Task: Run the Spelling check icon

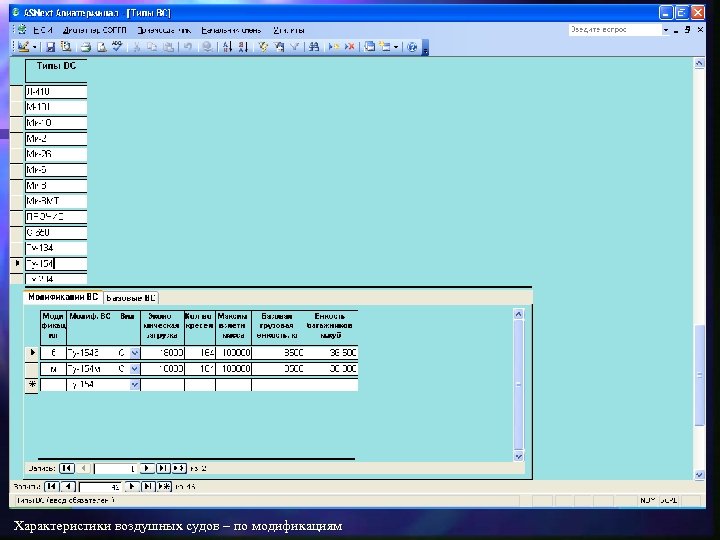Action: (x=117, y=46)
